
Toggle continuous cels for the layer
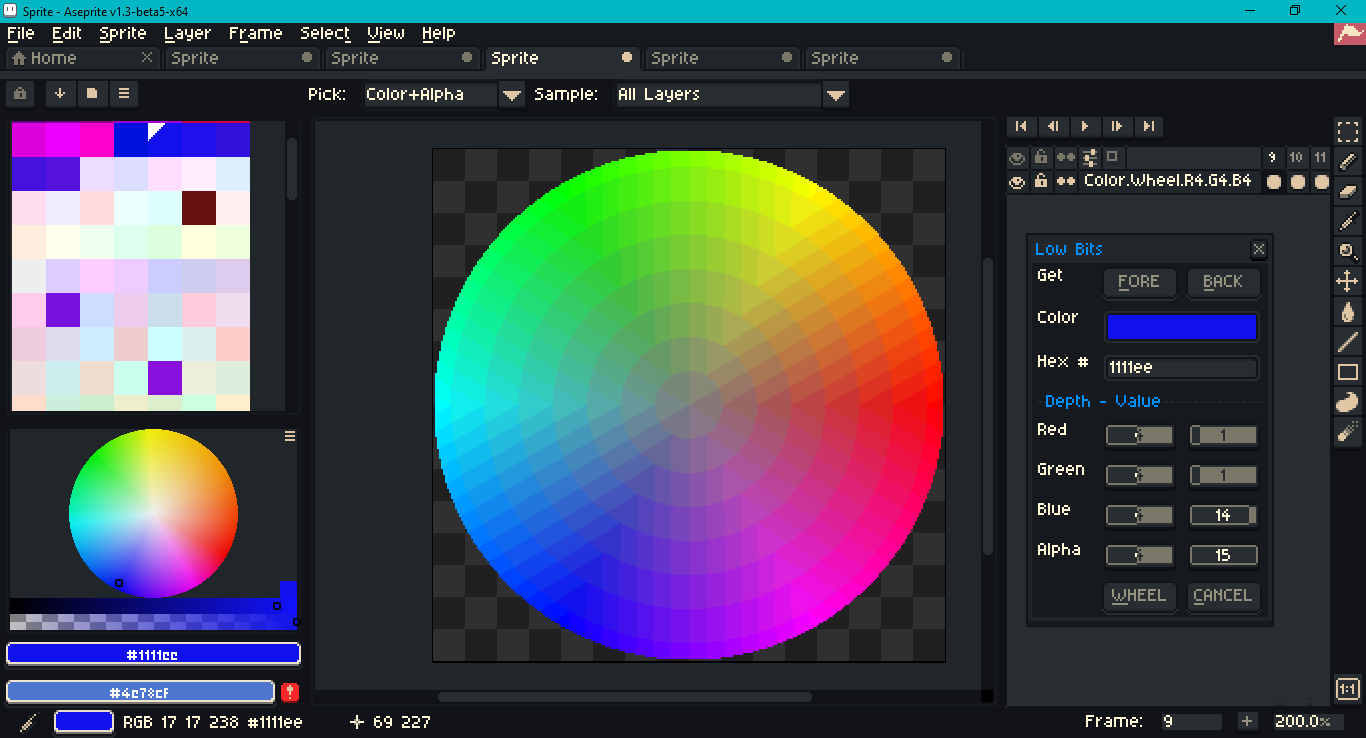(x=1065, y=181)
